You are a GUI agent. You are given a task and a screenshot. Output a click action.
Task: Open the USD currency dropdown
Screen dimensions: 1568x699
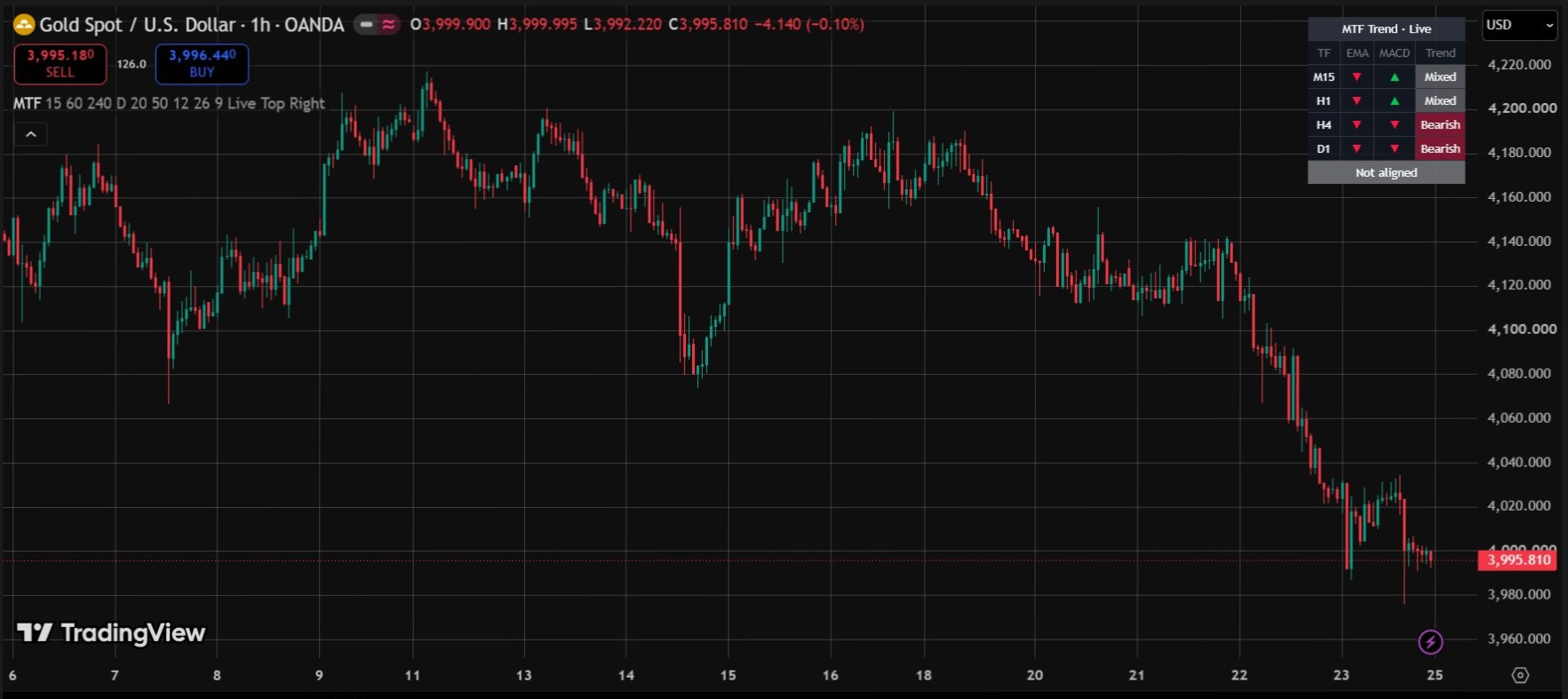pyautogui.click(x=1520, y=25)
